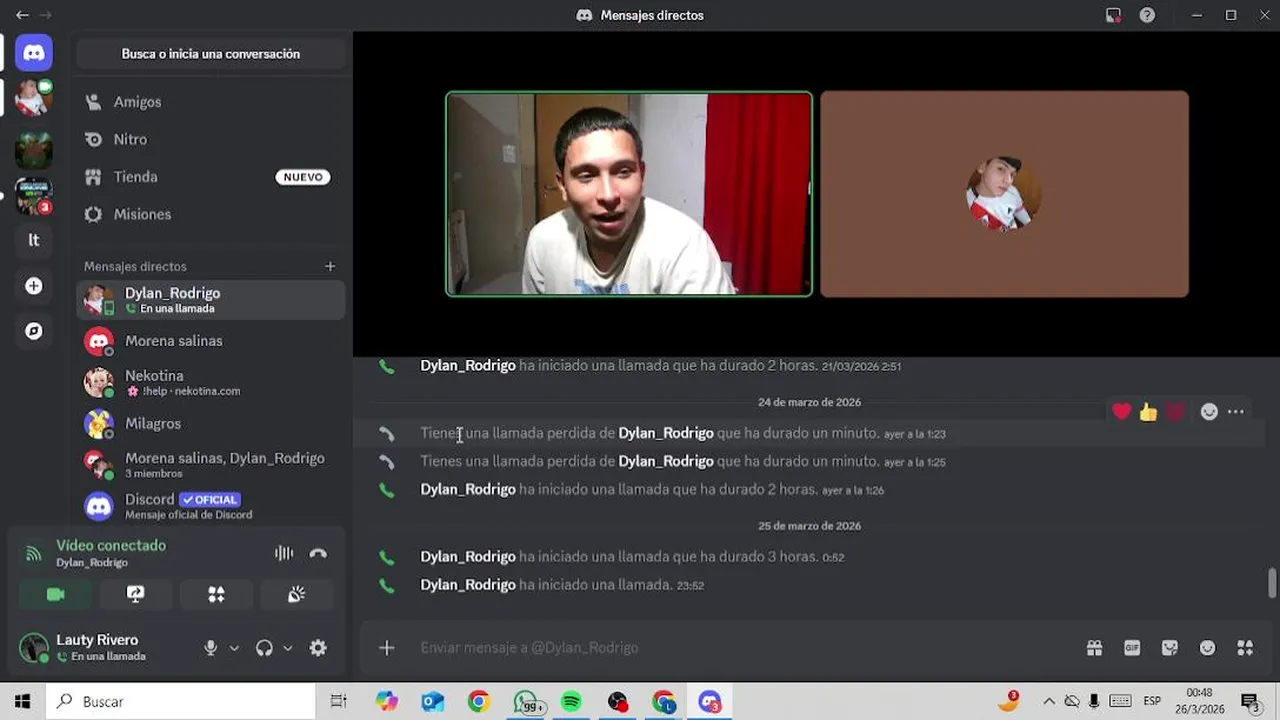Open Google Chrome from taskbar

[478, 702]
